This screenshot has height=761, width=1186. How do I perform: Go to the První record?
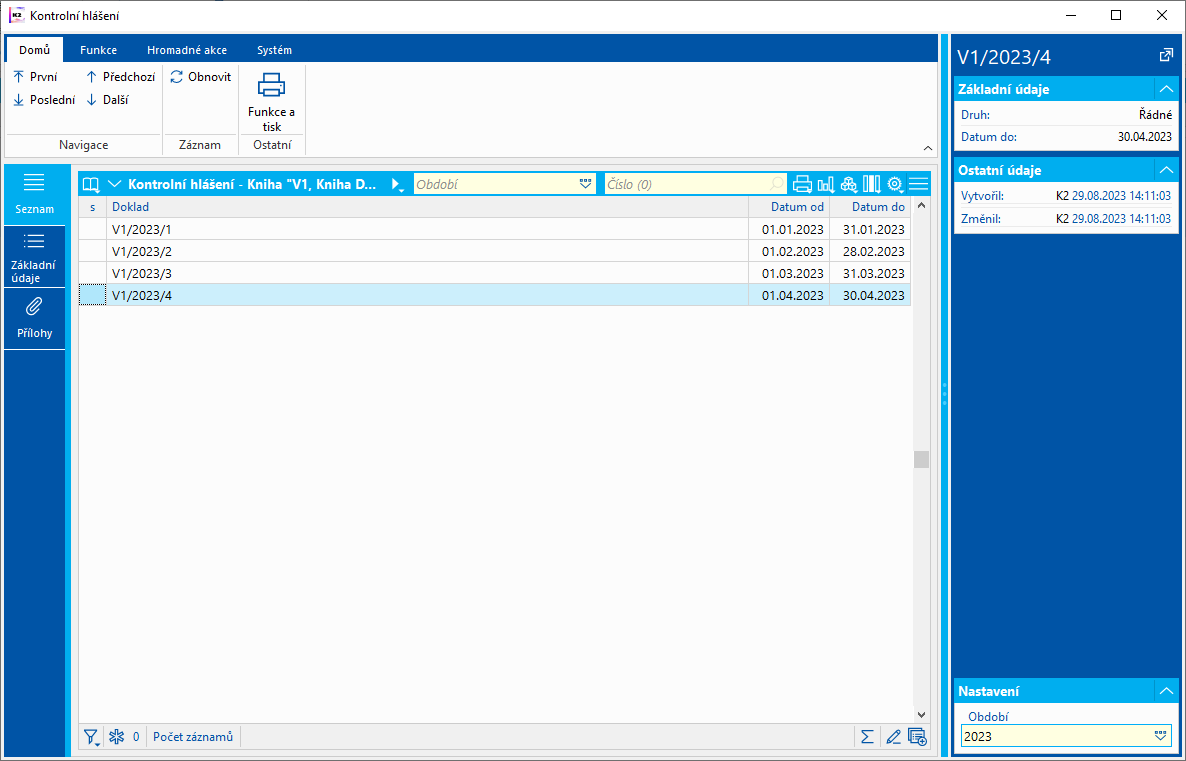tap(36, 77)
